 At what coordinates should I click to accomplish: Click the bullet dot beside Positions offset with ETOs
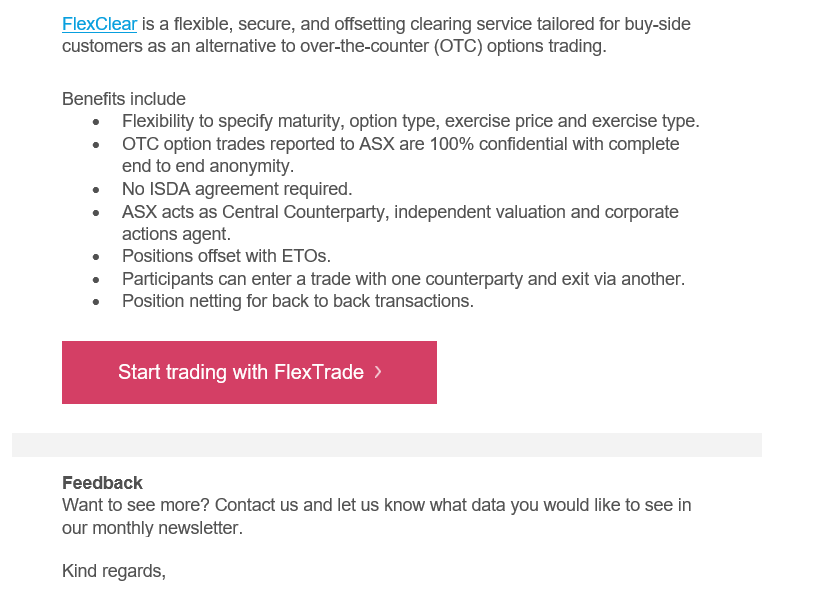[95, 257]
